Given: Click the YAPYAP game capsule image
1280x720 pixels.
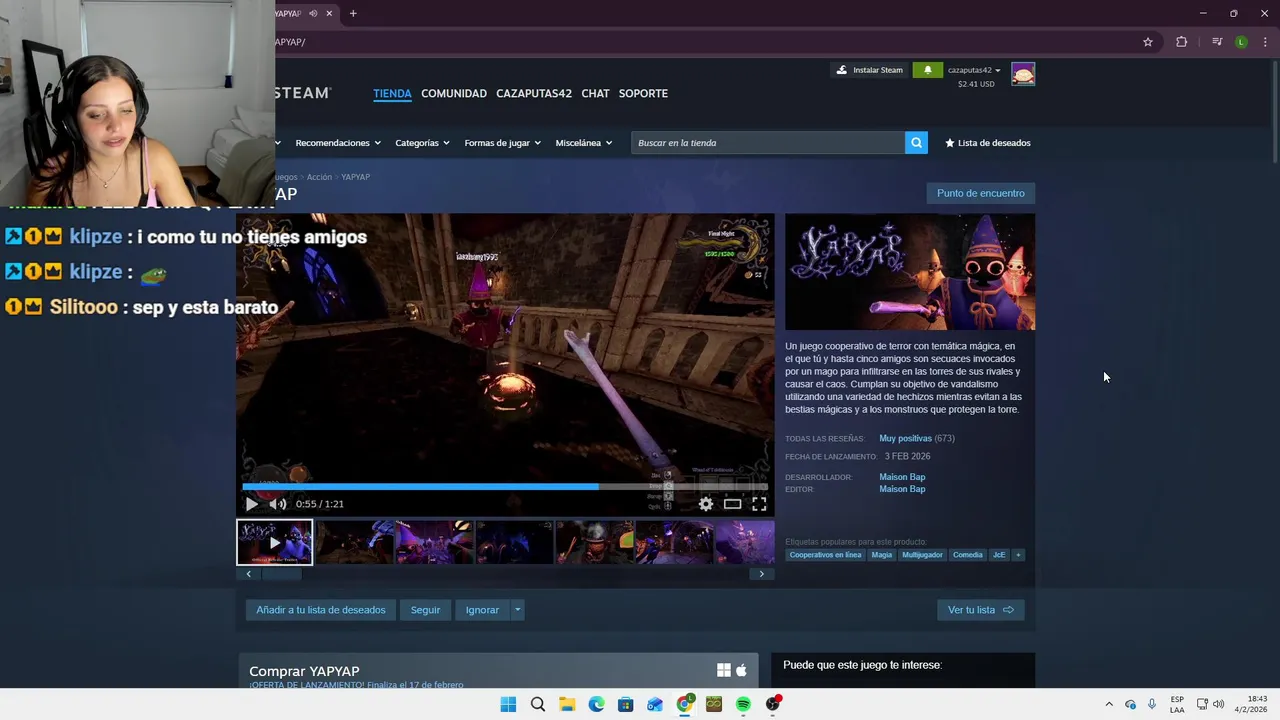Looking at the screenshot, I should coord(910,272).
